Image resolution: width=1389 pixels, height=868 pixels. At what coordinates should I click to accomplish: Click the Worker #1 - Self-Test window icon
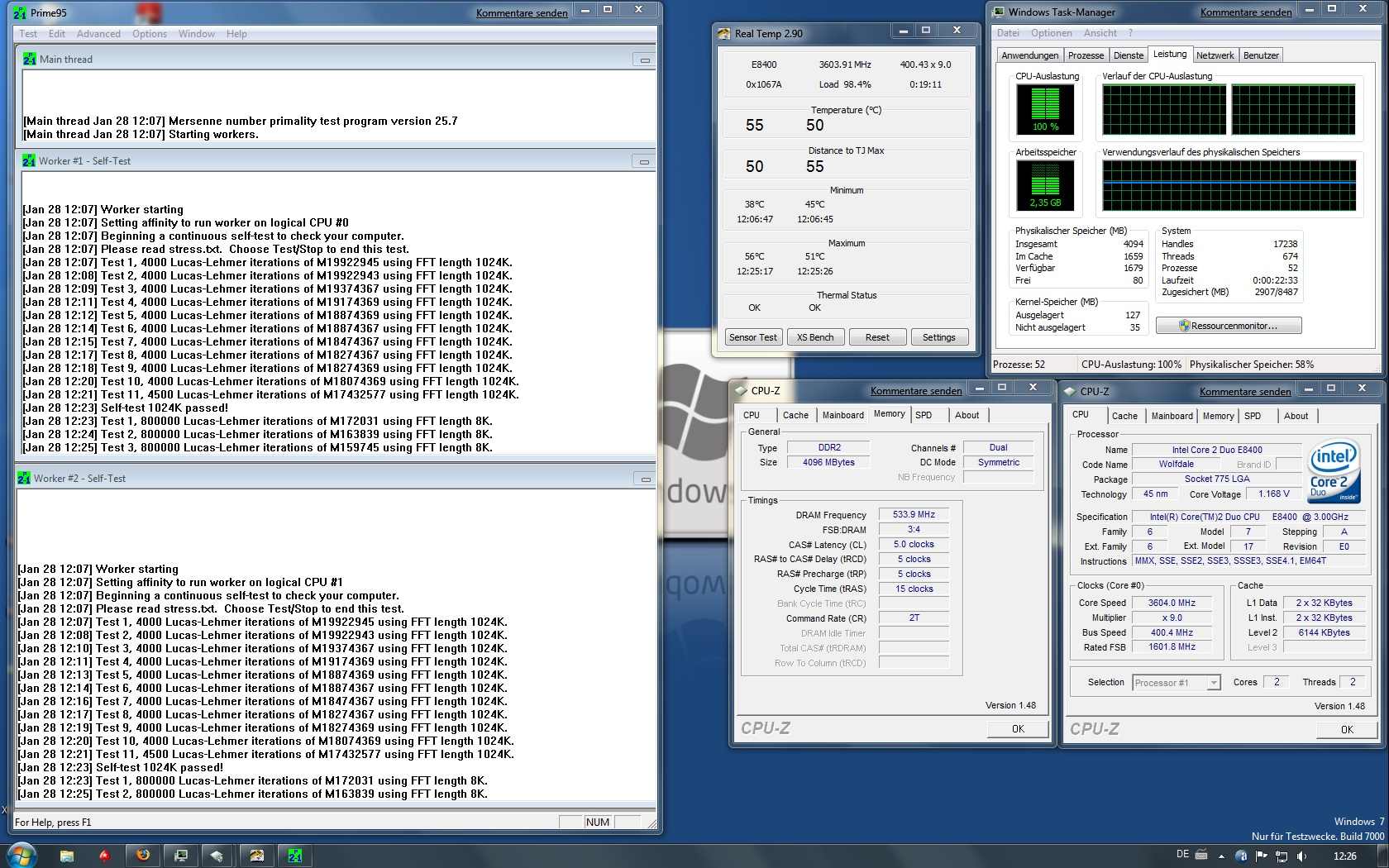tap(28, 160)
